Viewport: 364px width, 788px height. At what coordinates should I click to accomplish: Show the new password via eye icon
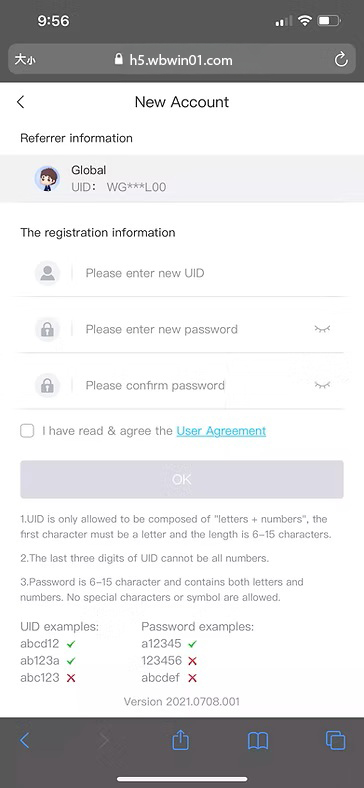[x=322, y=329]
